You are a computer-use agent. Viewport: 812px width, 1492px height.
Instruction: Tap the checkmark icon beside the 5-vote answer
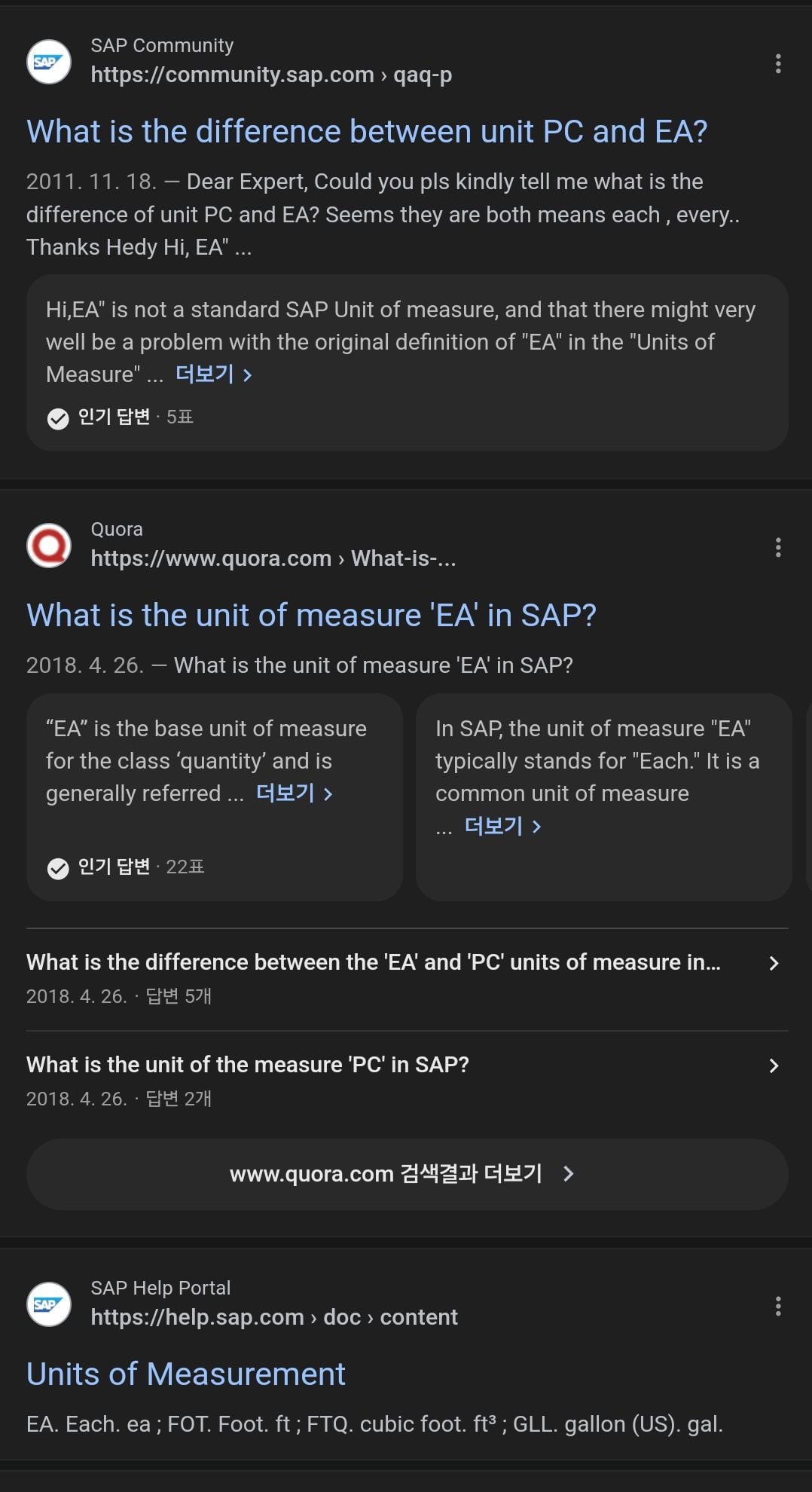click(x=58, y=418)
